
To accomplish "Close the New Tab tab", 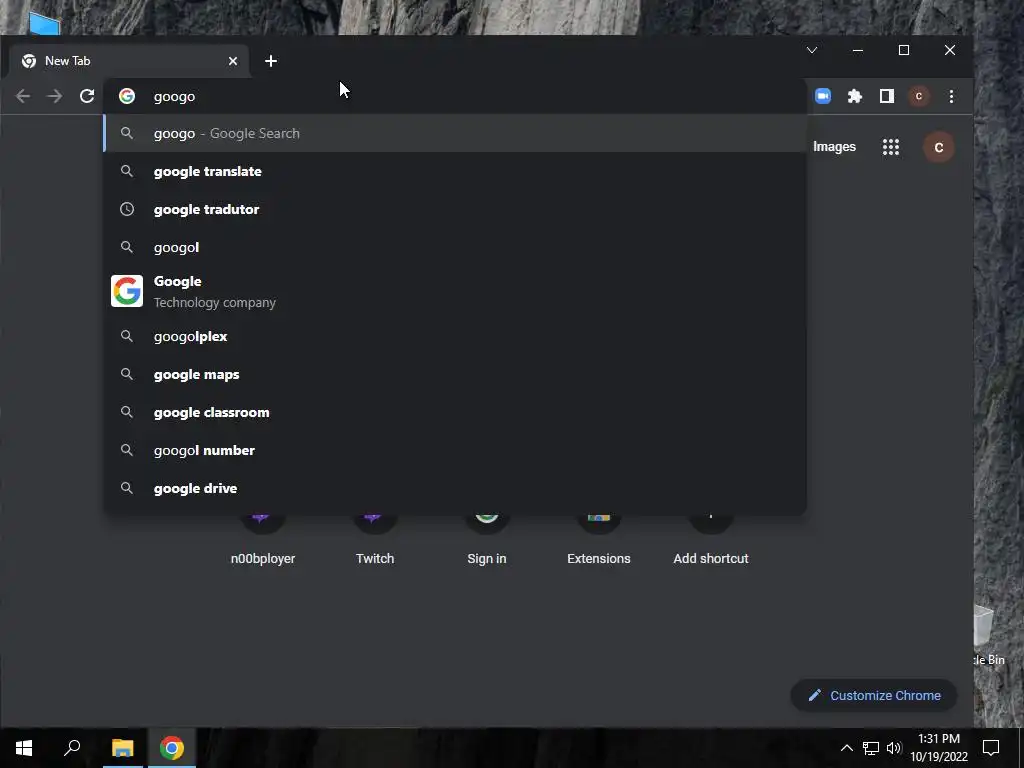I will point(233,61).
